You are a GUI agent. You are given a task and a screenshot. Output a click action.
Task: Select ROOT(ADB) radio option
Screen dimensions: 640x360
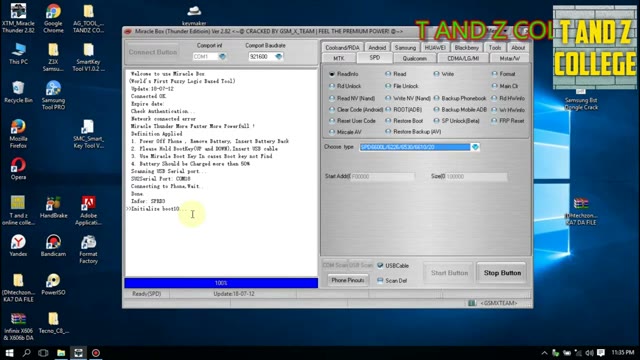tap(403, 109)
